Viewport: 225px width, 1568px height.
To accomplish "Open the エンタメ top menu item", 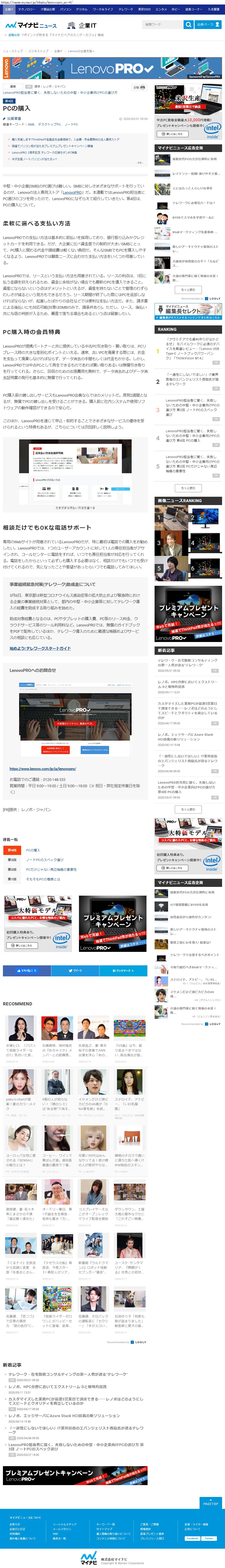I will click(x=161, y=10).
